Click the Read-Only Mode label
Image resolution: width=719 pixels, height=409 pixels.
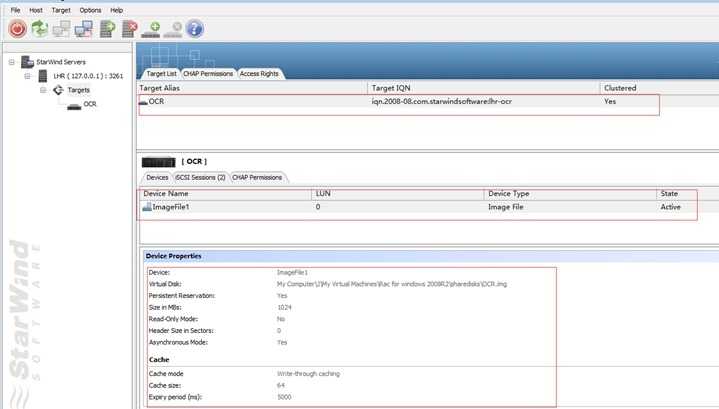pos(173,319)
